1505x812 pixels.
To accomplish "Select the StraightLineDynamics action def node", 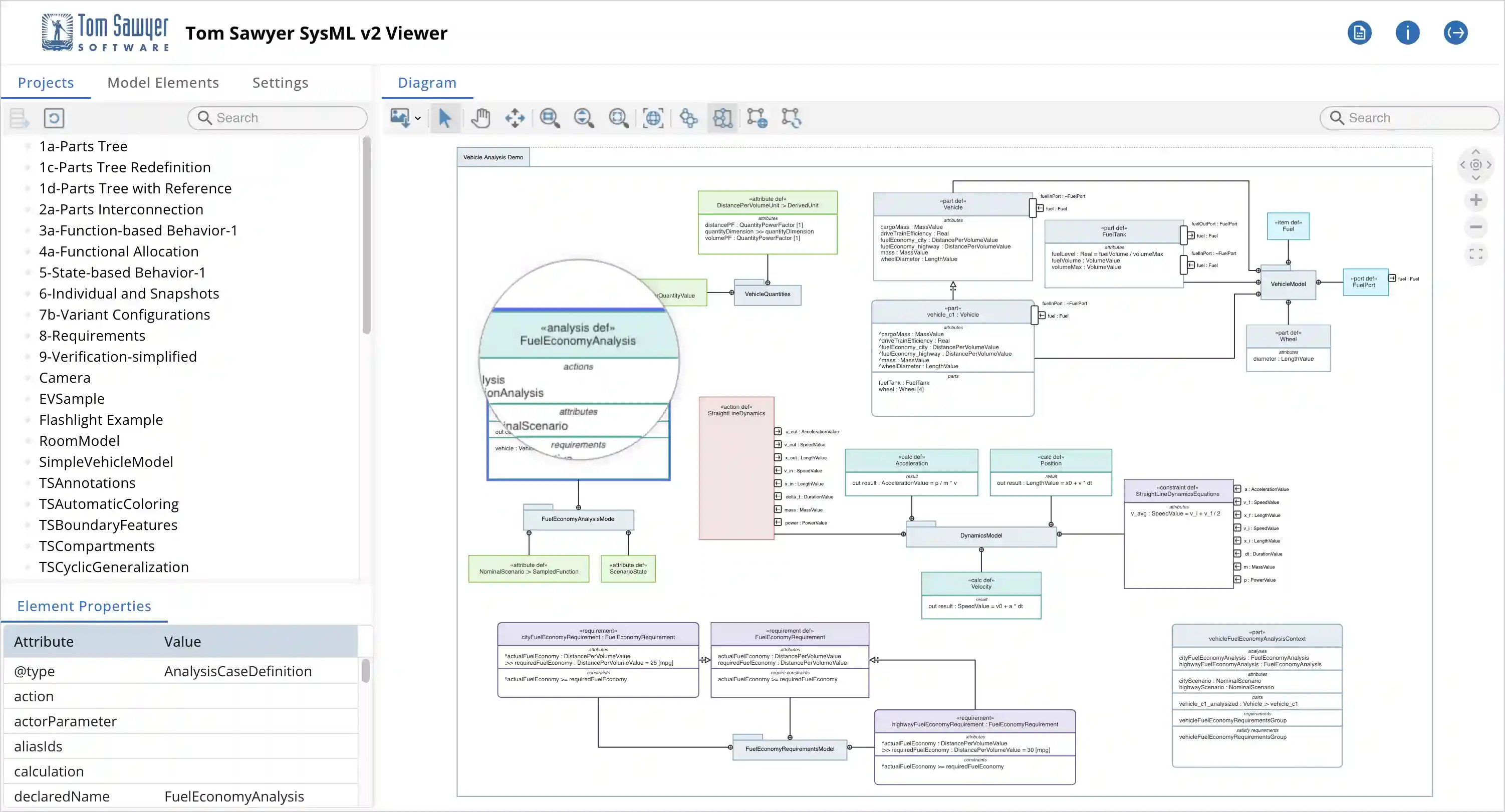I will (x=736, y=468).
